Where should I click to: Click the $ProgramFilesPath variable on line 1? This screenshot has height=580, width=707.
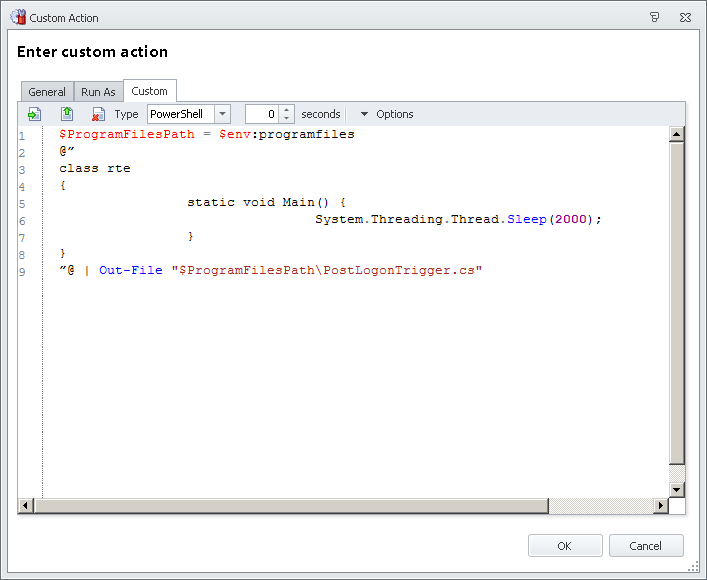pos(127,134)
